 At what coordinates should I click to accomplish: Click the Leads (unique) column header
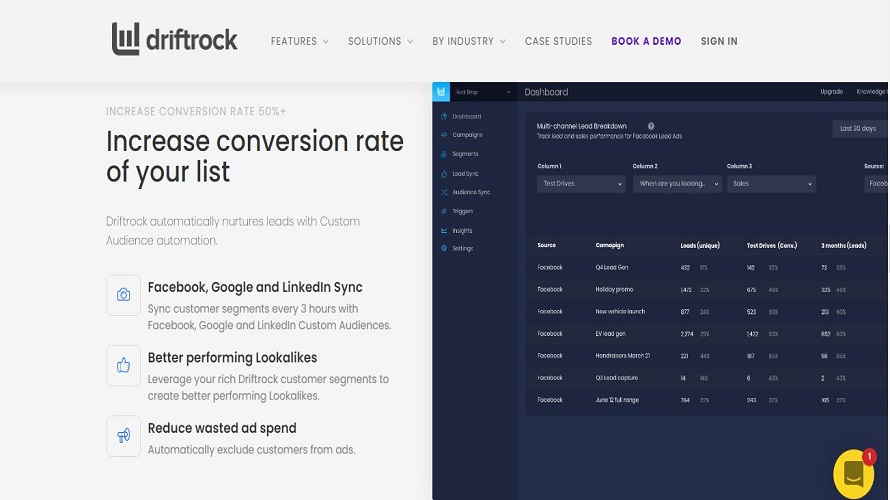point(700,245)
